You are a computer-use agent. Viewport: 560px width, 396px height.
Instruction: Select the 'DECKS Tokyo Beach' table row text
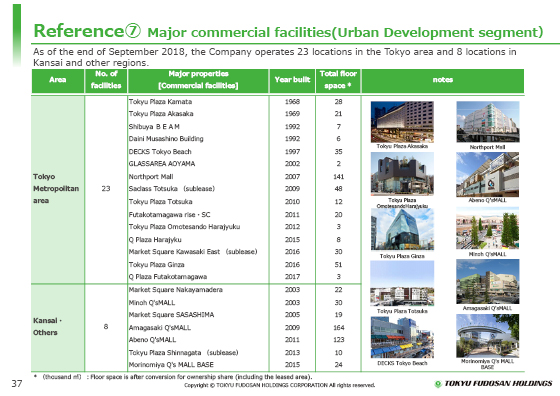[160, 152]
